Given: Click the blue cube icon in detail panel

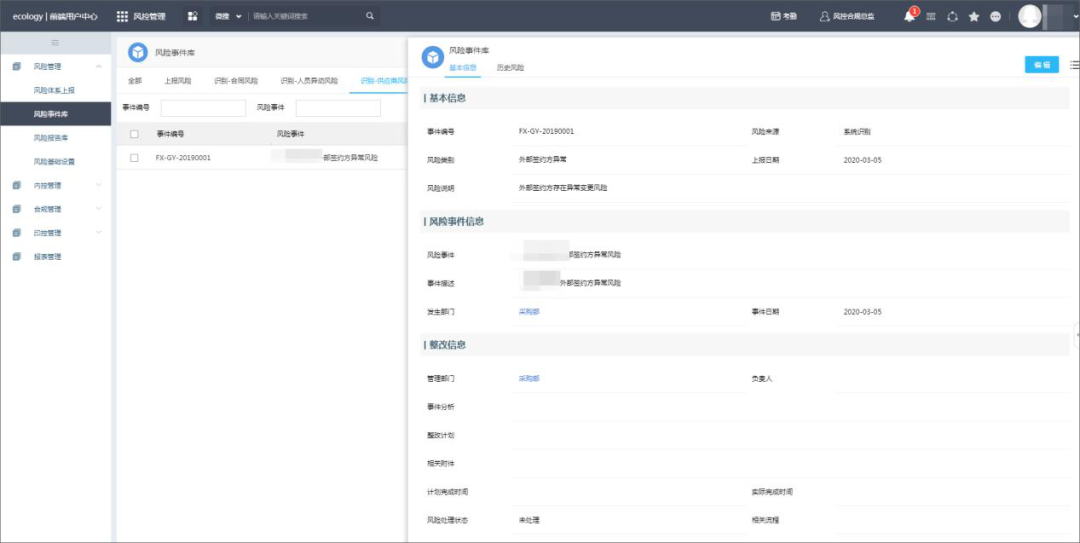Looking at the screenshot, I should click(433, 57).
